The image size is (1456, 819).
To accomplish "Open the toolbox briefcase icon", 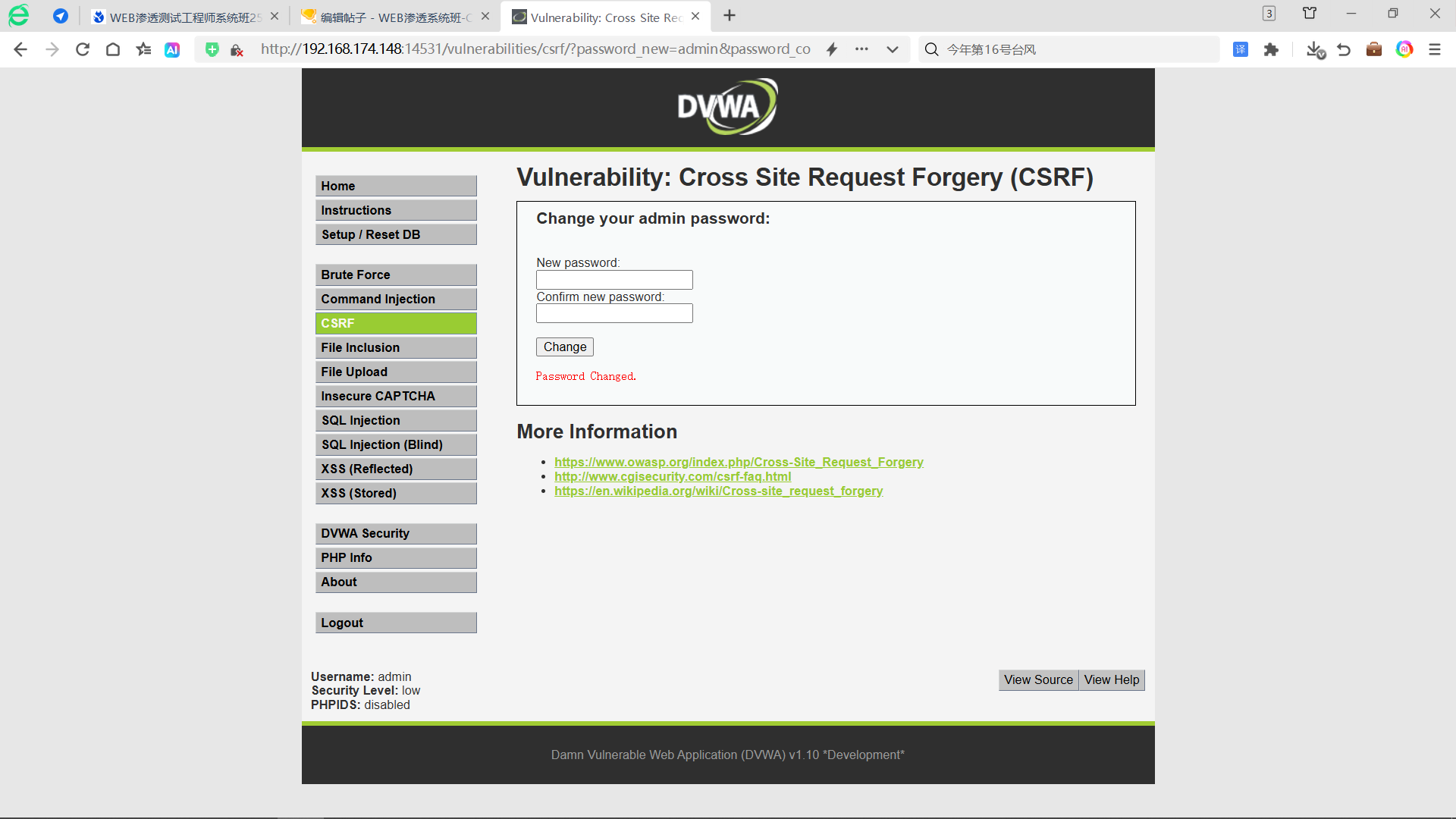I will click(x=1373, y=49).
